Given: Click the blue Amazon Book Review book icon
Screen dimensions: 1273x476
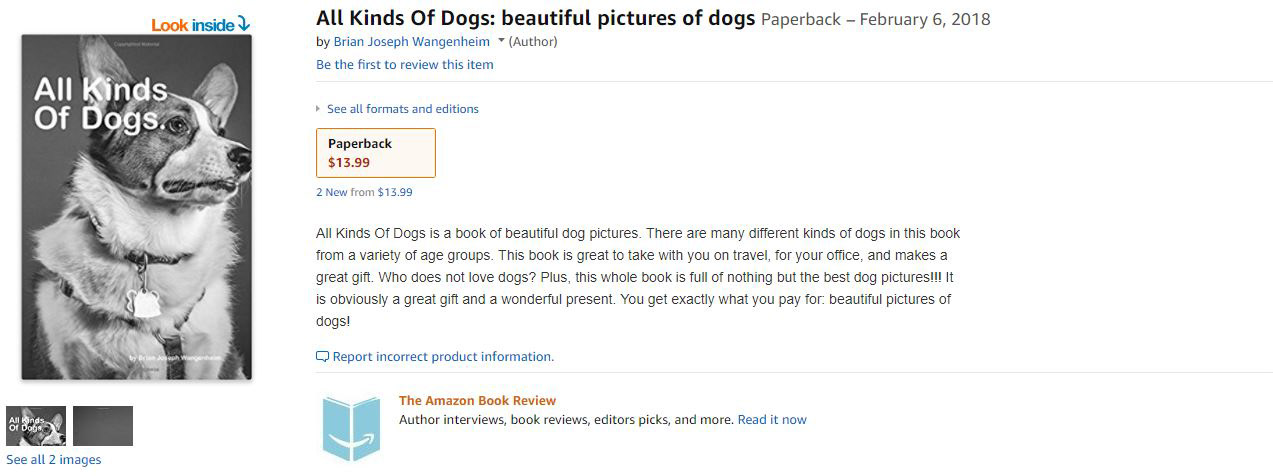Looking at the screenshot, I should [351, 428].
